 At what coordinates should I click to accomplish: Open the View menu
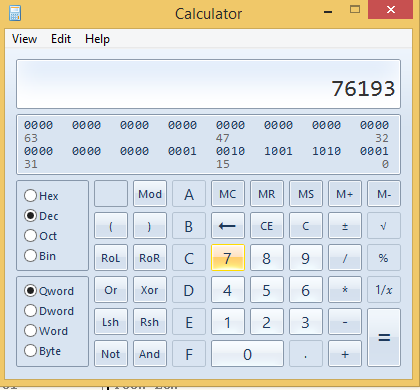pos(24,39)
